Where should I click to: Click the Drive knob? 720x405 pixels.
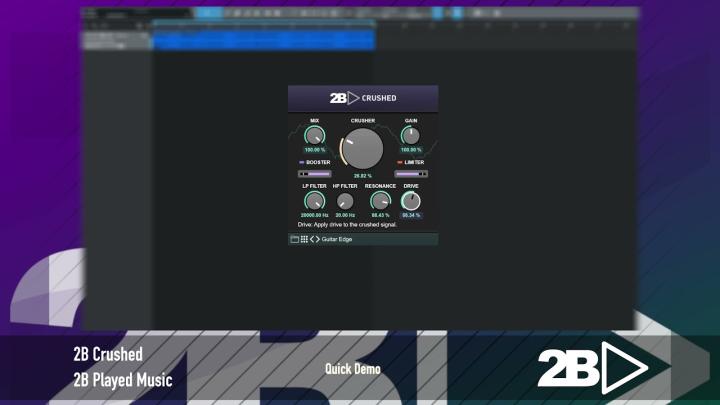click(411, 201)
